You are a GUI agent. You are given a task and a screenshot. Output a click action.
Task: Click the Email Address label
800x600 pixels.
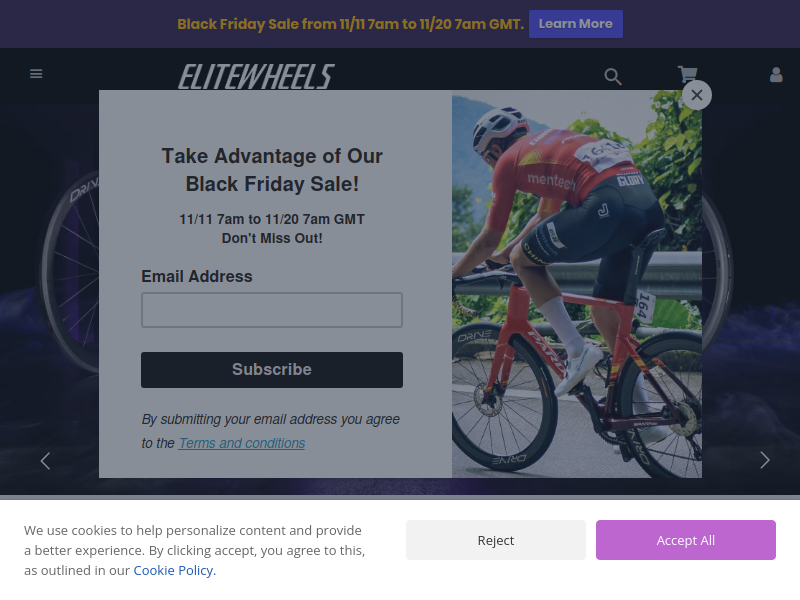[x=197, y=276]
